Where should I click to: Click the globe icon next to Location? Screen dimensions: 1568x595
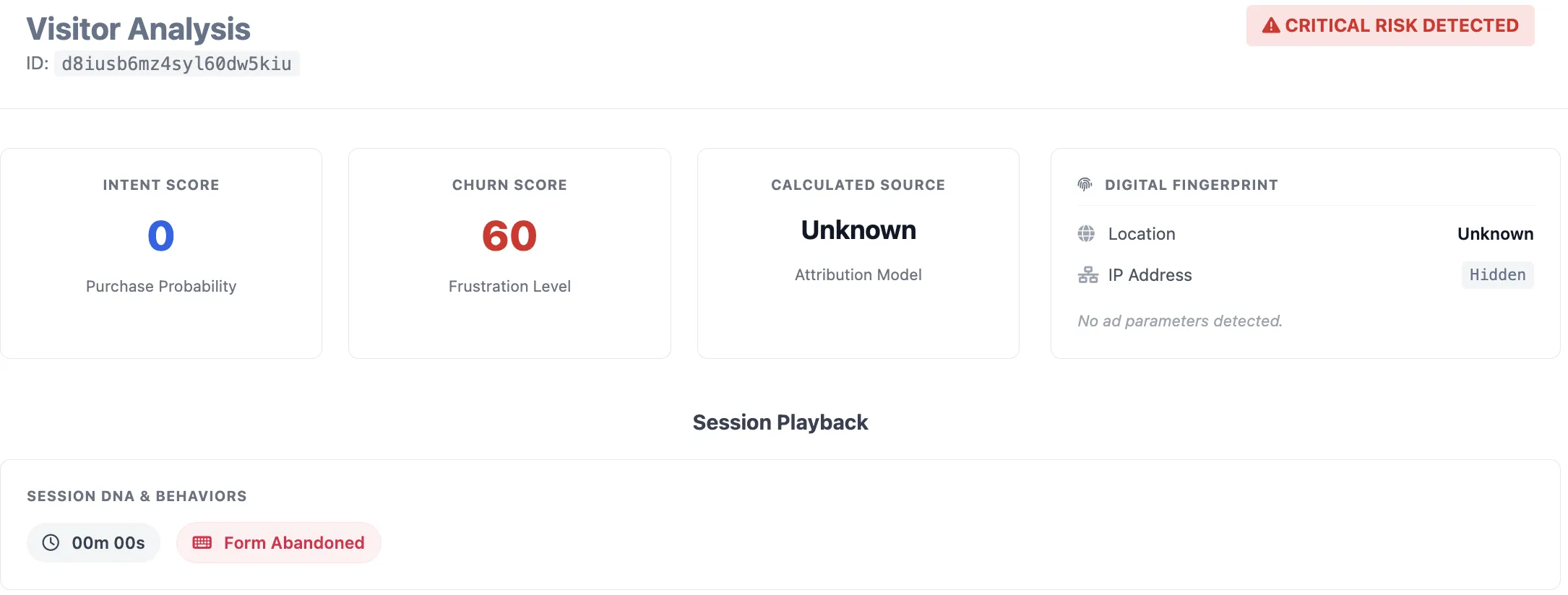pyautogui.click(x=1086, y=234)
